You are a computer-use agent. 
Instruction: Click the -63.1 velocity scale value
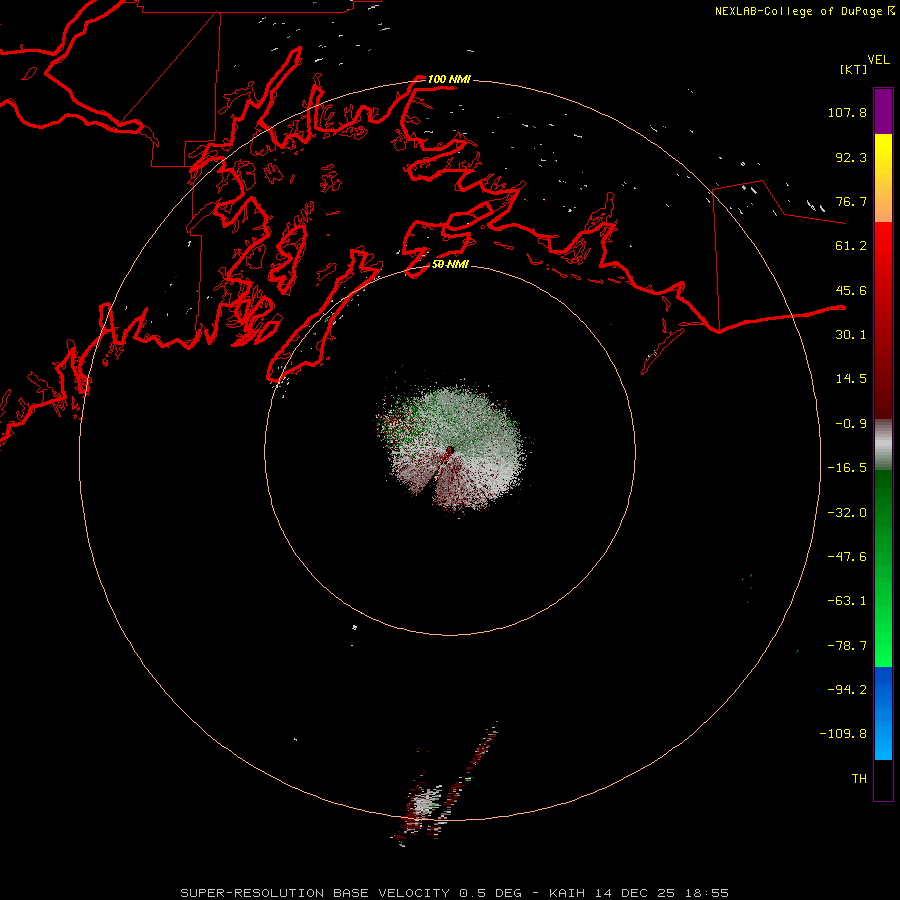click(x=847, y=601)
